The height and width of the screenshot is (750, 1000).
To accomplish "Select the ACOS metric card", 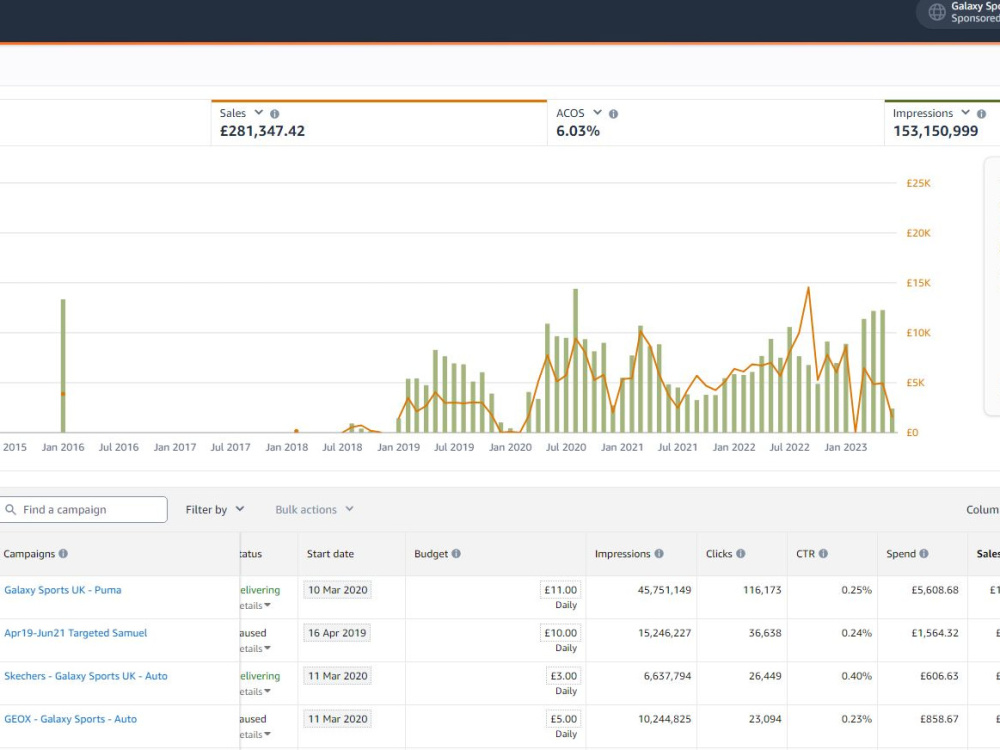I will (x=716, y=123).
